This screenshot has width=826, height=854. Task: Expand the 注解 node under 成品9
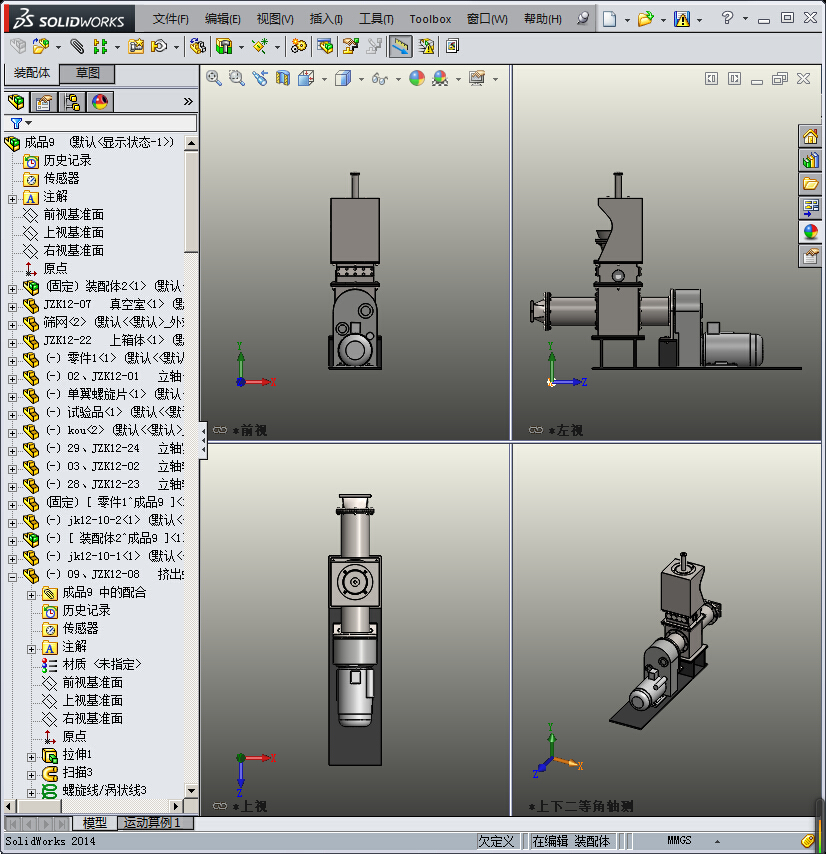(12, 199)
